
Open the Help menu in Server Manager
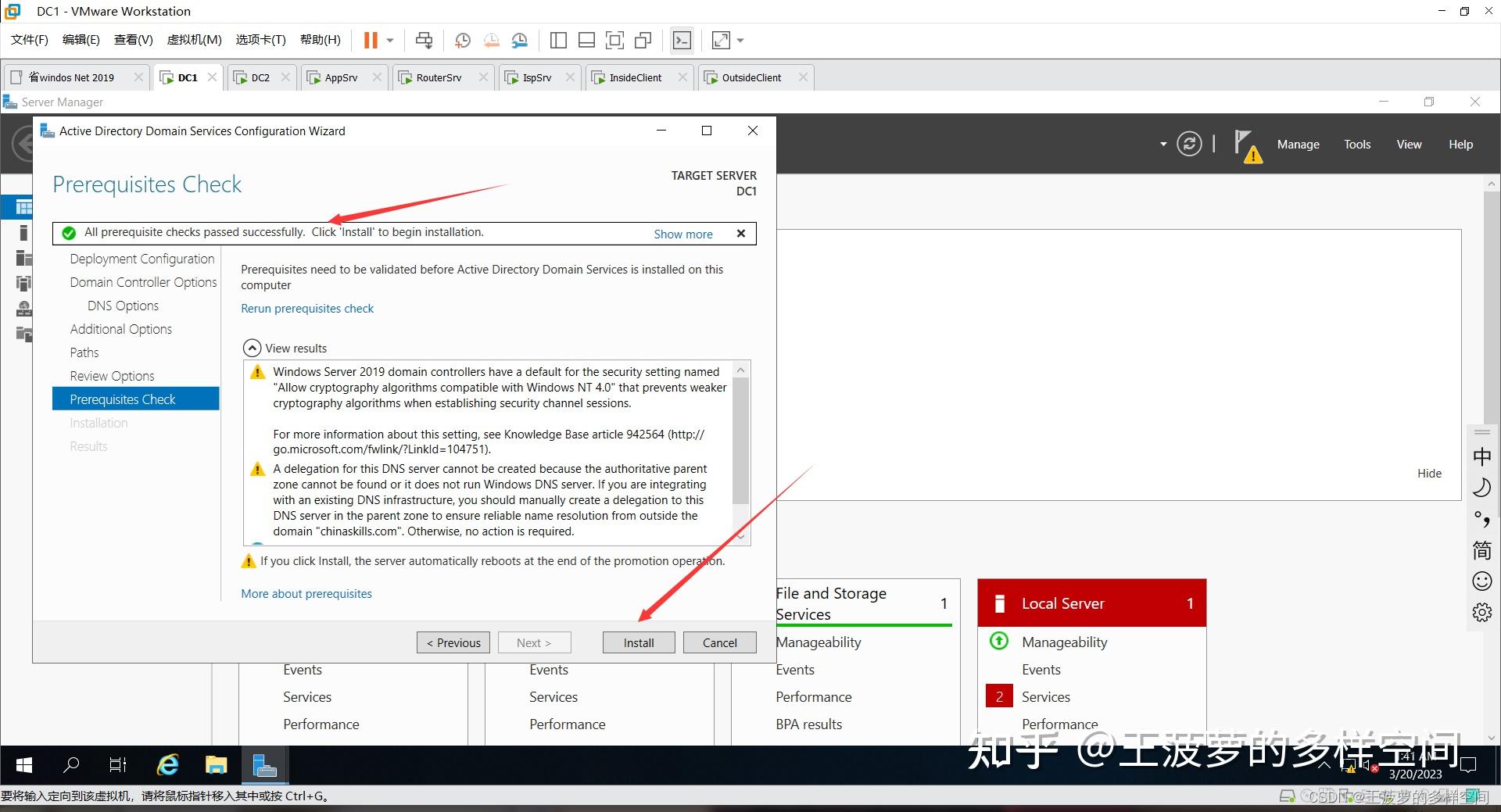[1460, 145]
